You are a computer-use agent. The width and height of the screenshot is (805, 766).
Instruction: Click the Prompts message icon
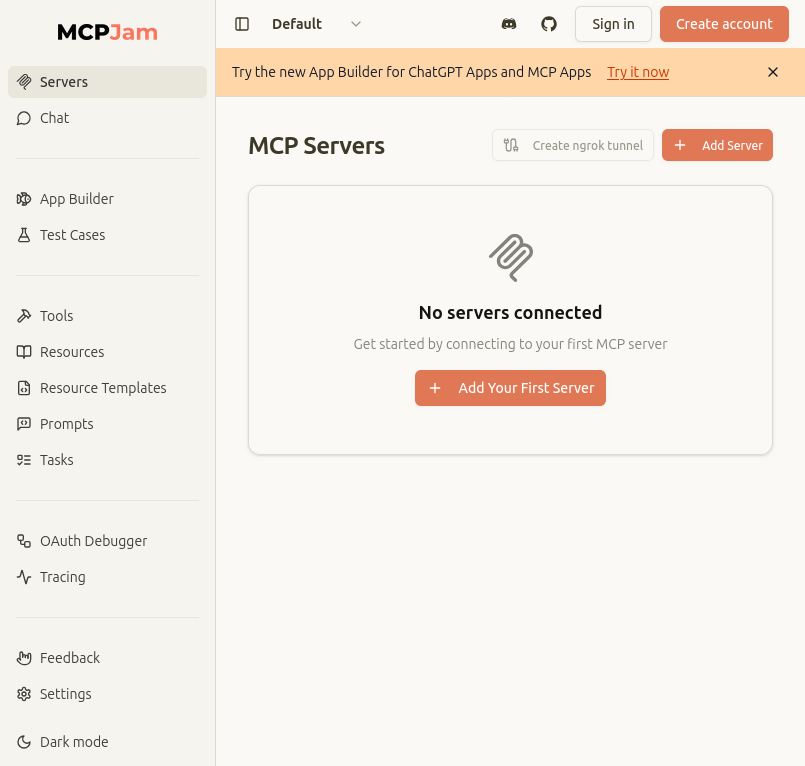point(24,424)
